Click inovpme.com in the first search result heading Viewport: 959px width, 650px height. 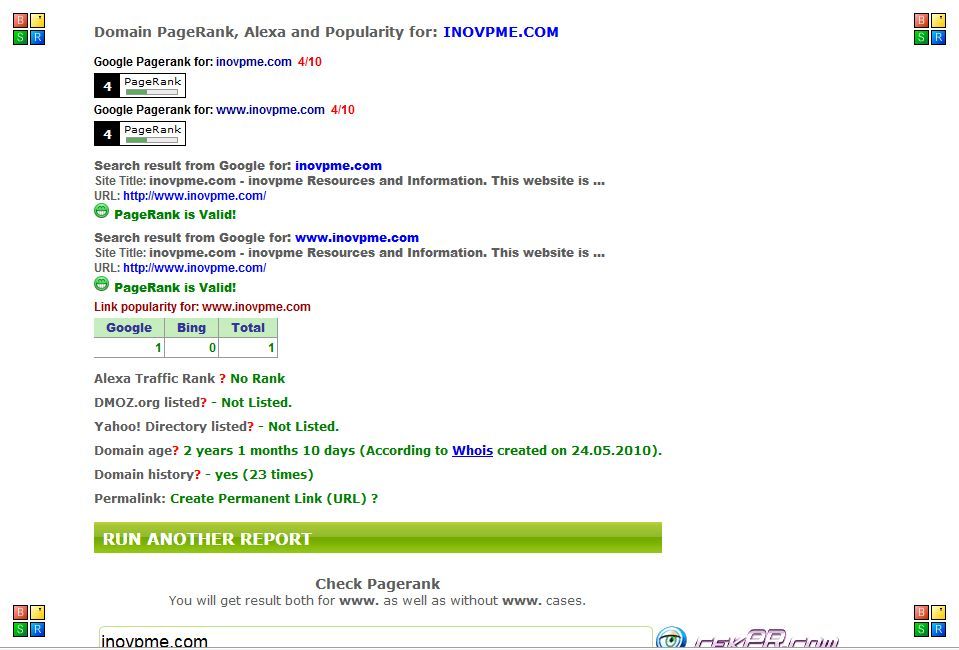click(338, 166)
